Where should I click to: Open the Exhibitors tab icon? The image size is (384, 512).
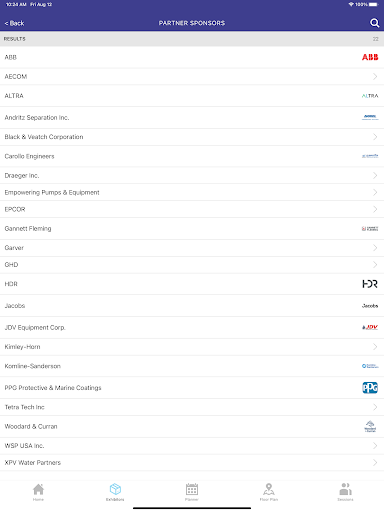(115, 489)
